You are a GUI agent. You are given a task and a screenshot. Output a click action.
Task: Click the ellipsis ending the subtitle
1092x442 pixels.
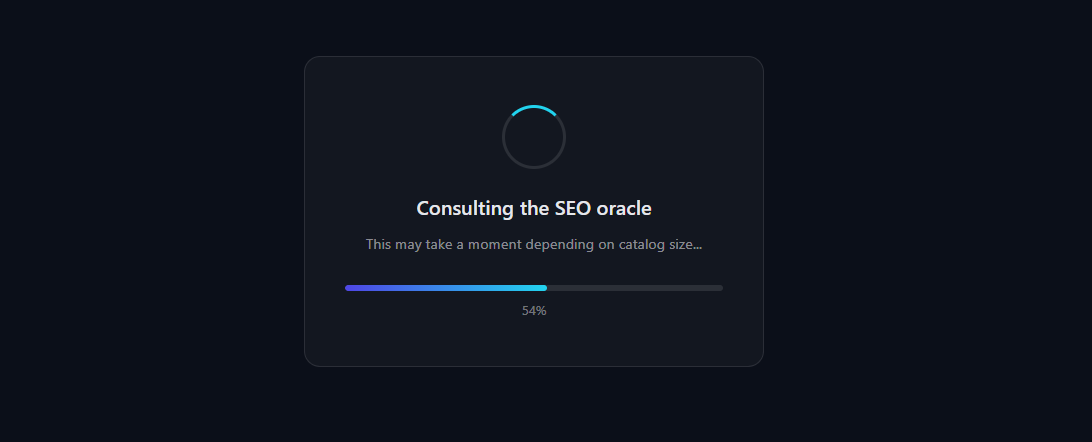pos(697,244)
